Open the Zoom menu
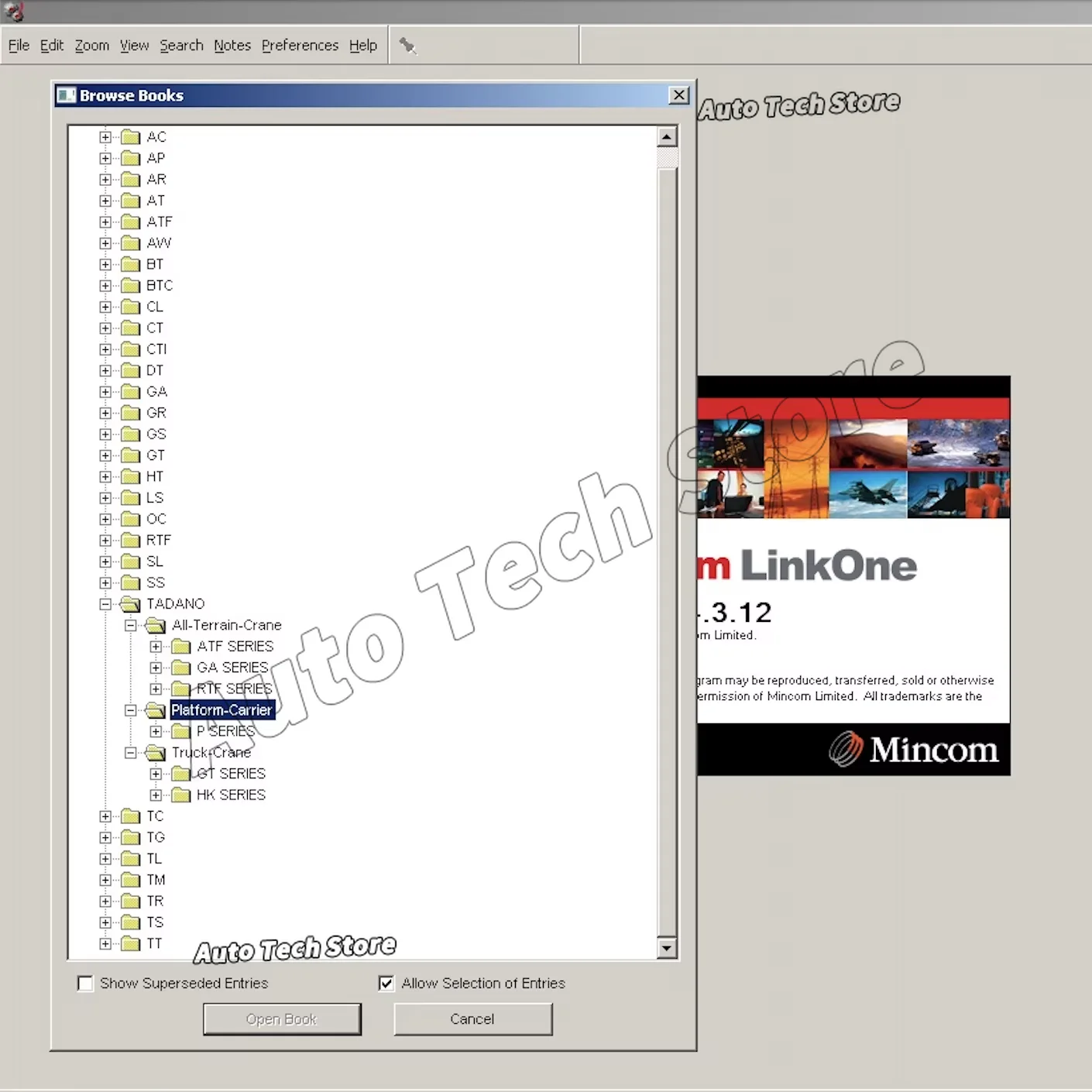1092x1092 pixels. [x=92, y=46]
